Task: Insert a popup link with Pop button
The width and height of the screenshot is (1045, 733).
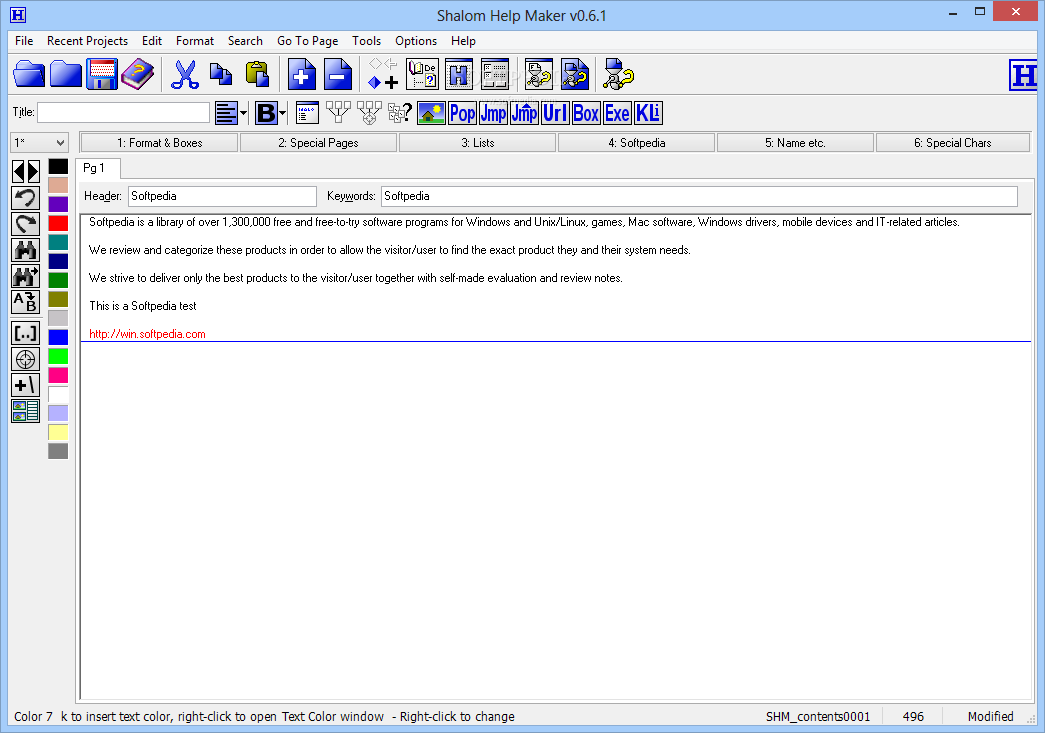Action: point(463,113)
